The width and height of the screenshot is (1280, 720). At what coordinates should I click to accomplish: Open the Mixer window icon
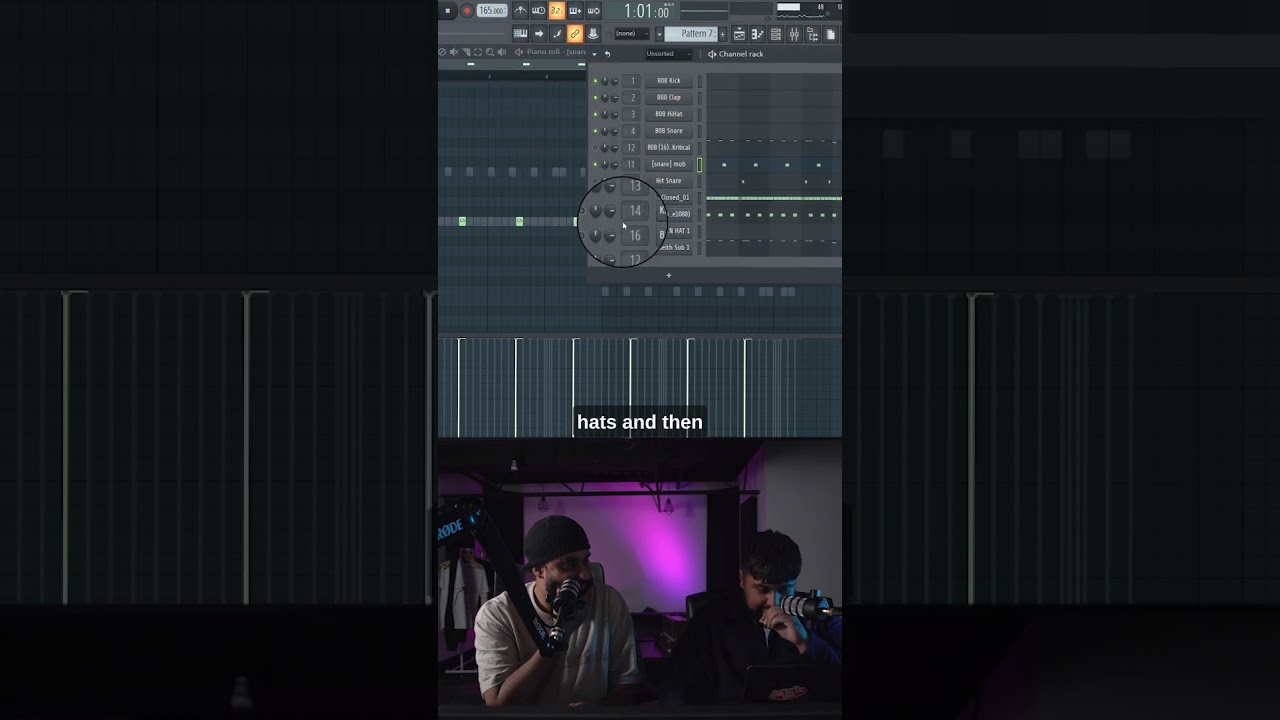coord(794,34)
